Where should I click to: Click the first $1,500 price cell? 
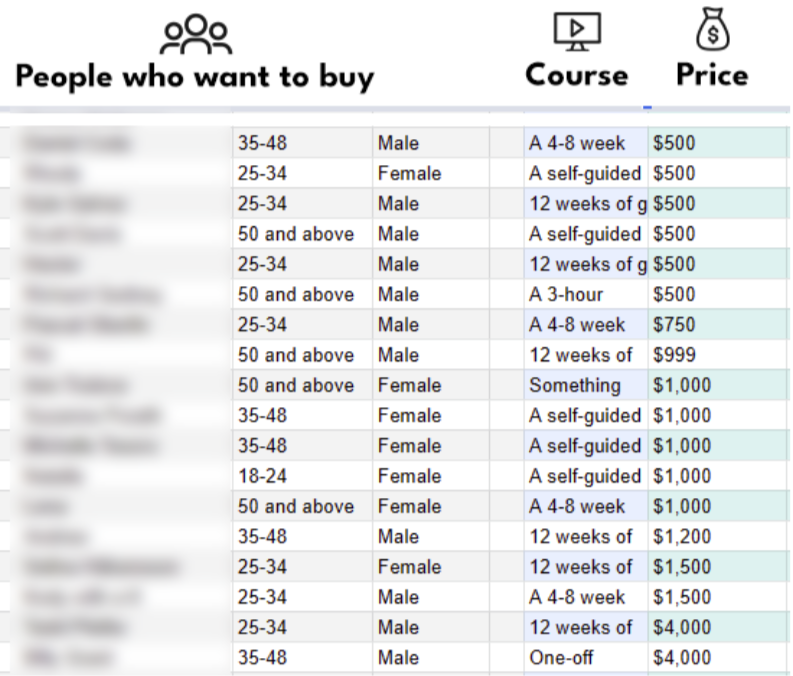point(718,567)
